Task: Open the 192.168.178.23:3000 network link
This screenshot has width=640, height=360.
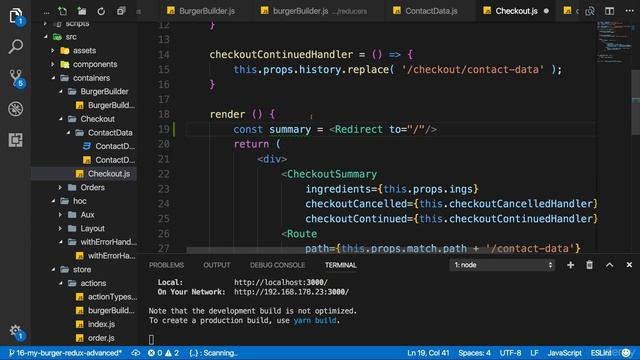Action: click(x=291, y=292)
